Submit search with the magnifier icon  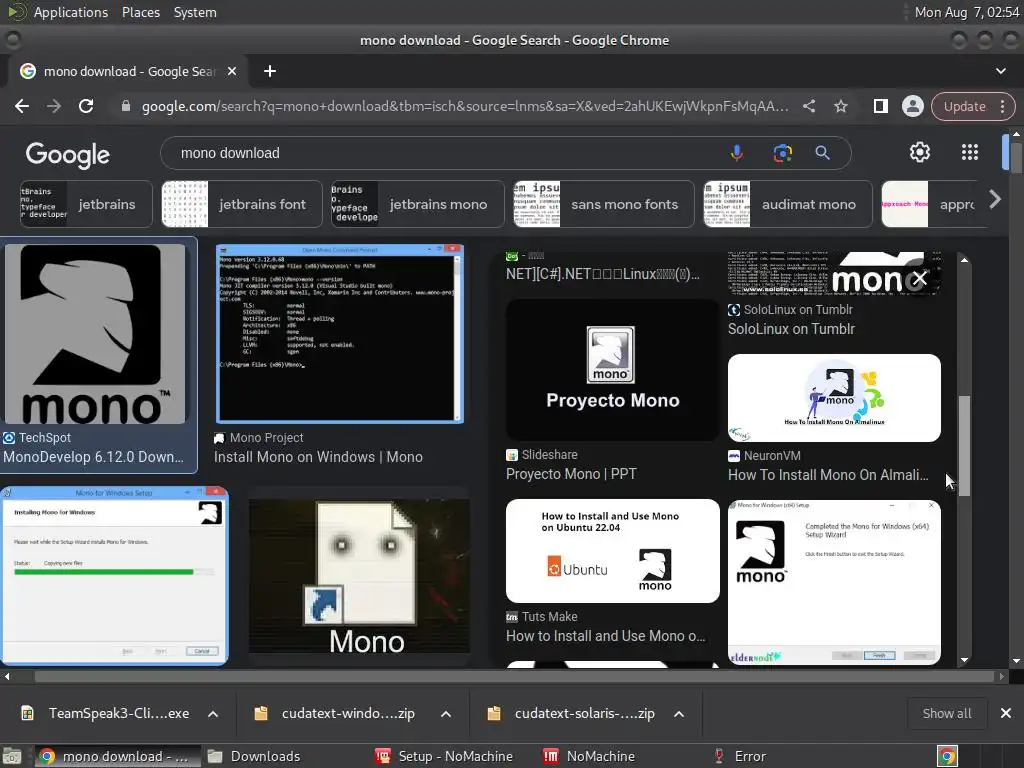822,153
